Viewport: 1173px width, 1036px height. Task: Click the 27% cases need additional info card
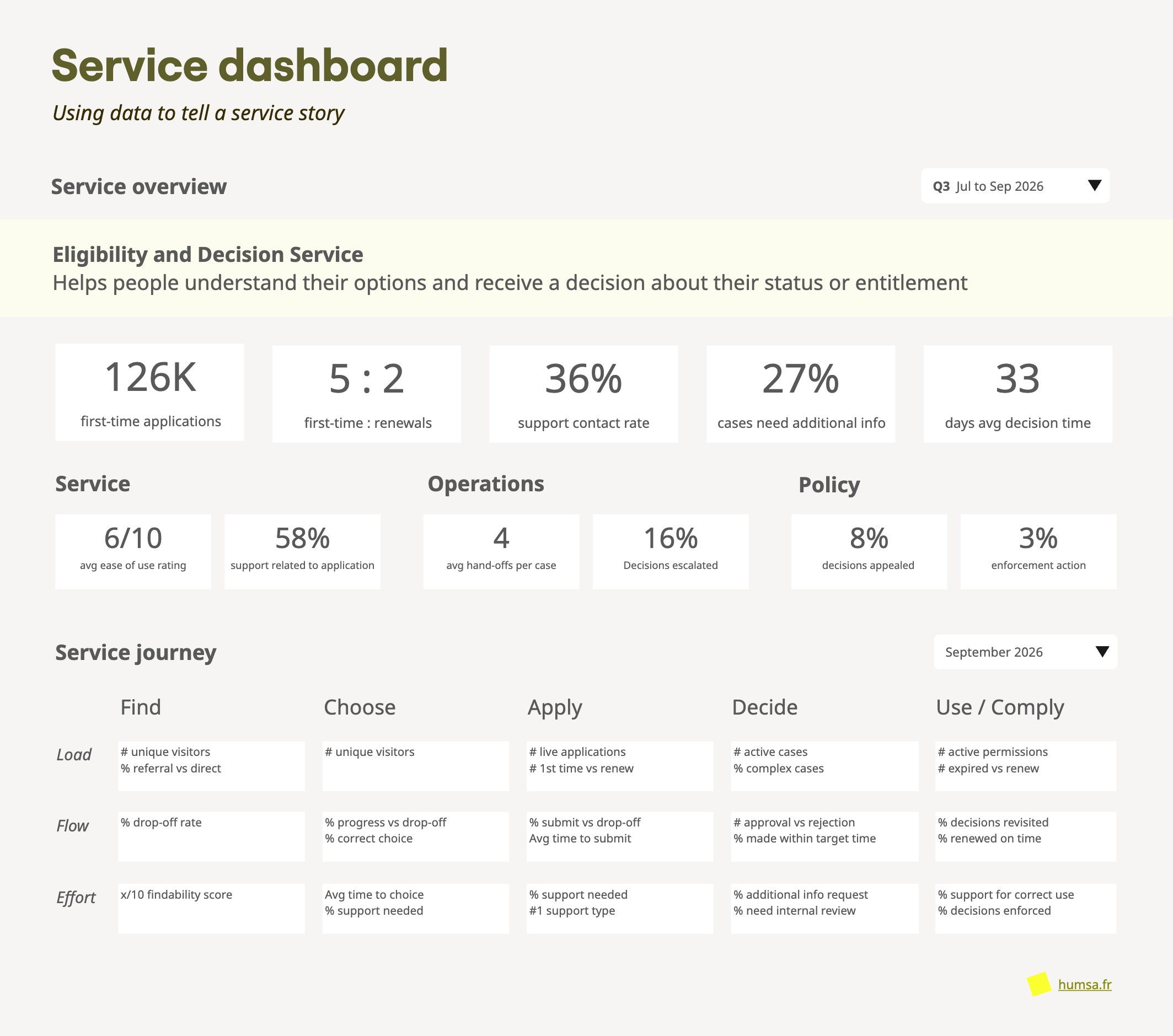coord(801,394)
